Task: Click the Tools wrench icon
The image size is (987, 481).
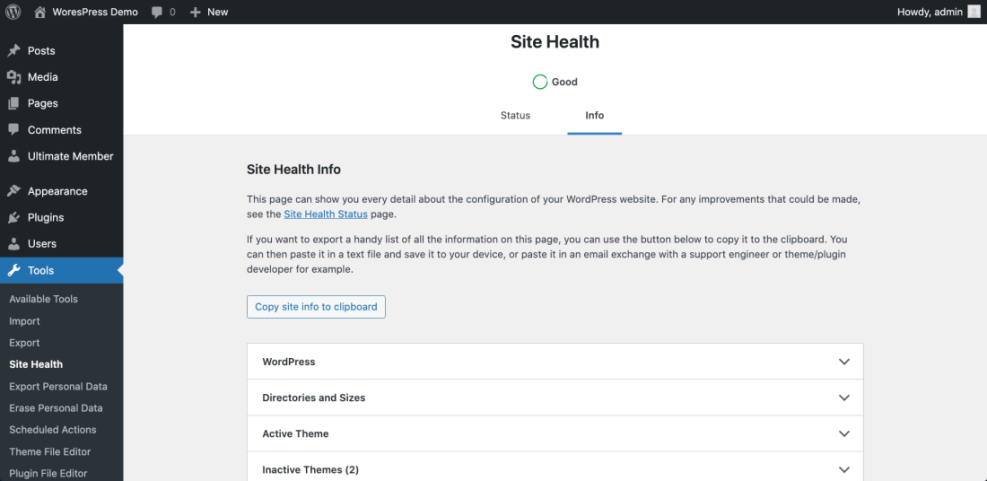Action: click(x=14, y=271)
